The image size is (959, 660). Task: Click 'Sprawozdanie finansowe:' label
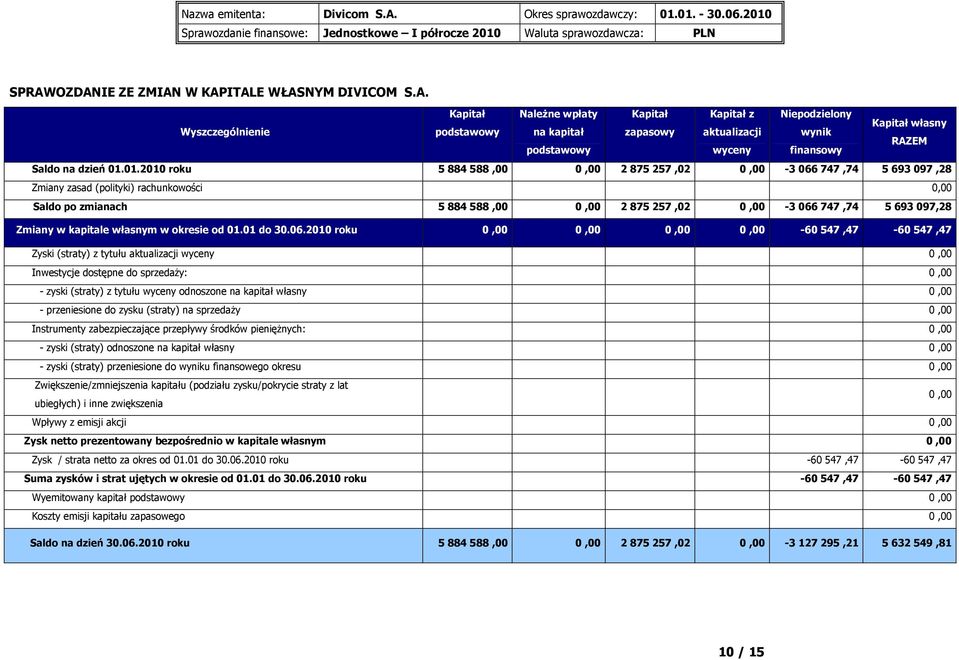pos(245,33)
